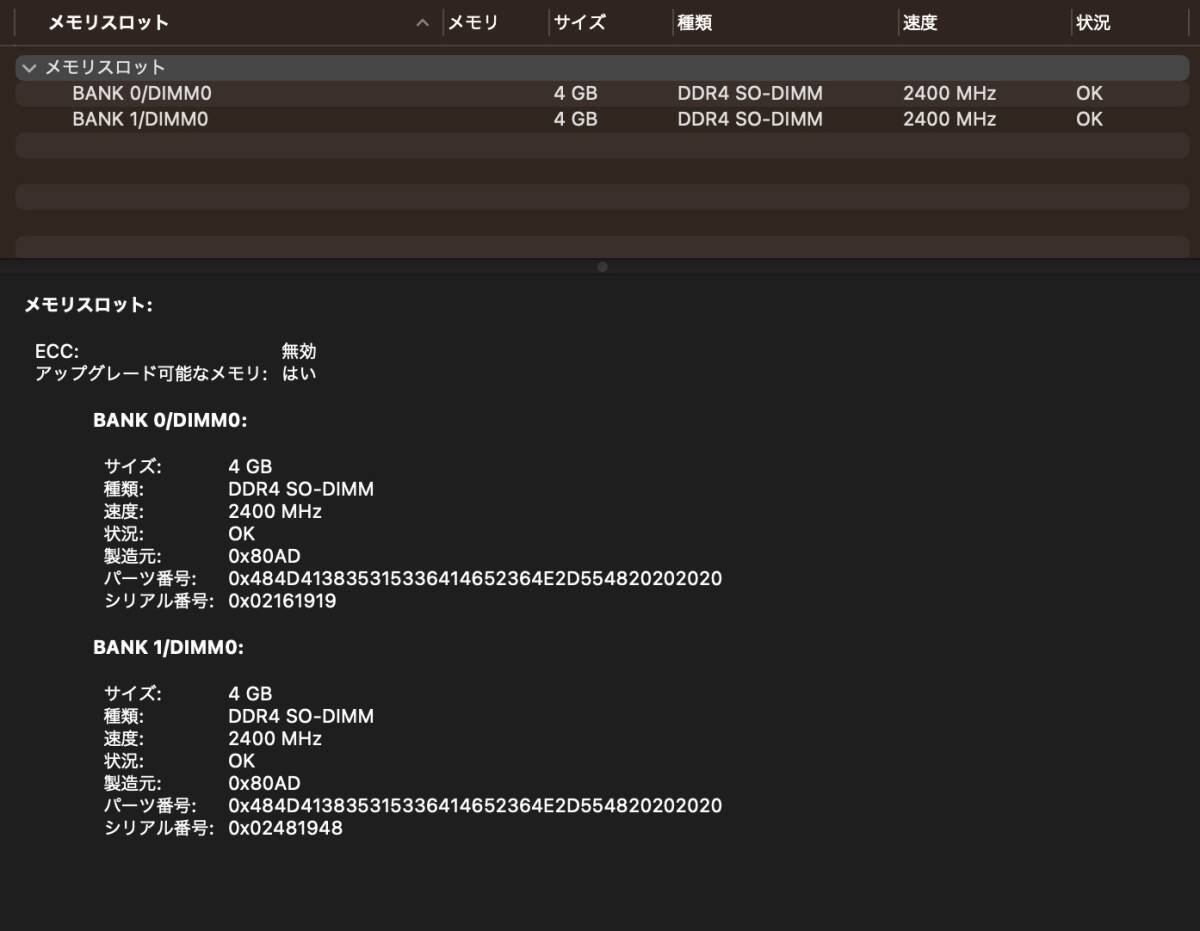Click 4 GB size in BANK 0/DIMM0 row
The width and height of the screenshot is (1200, 931).
(576, 93)
